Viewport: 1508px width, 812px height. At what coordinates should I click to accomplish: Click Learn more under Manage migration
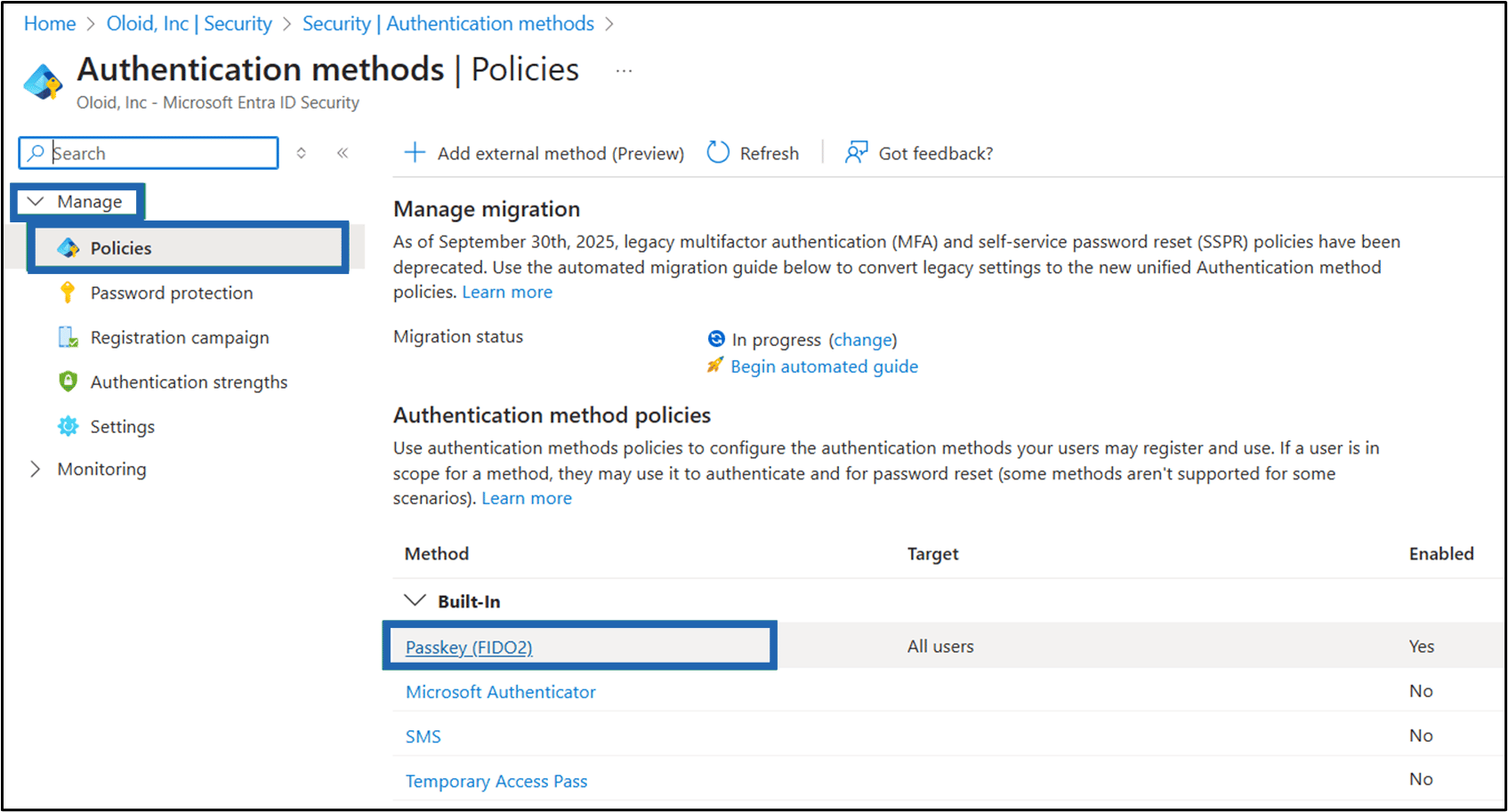[x=507, y=292]
